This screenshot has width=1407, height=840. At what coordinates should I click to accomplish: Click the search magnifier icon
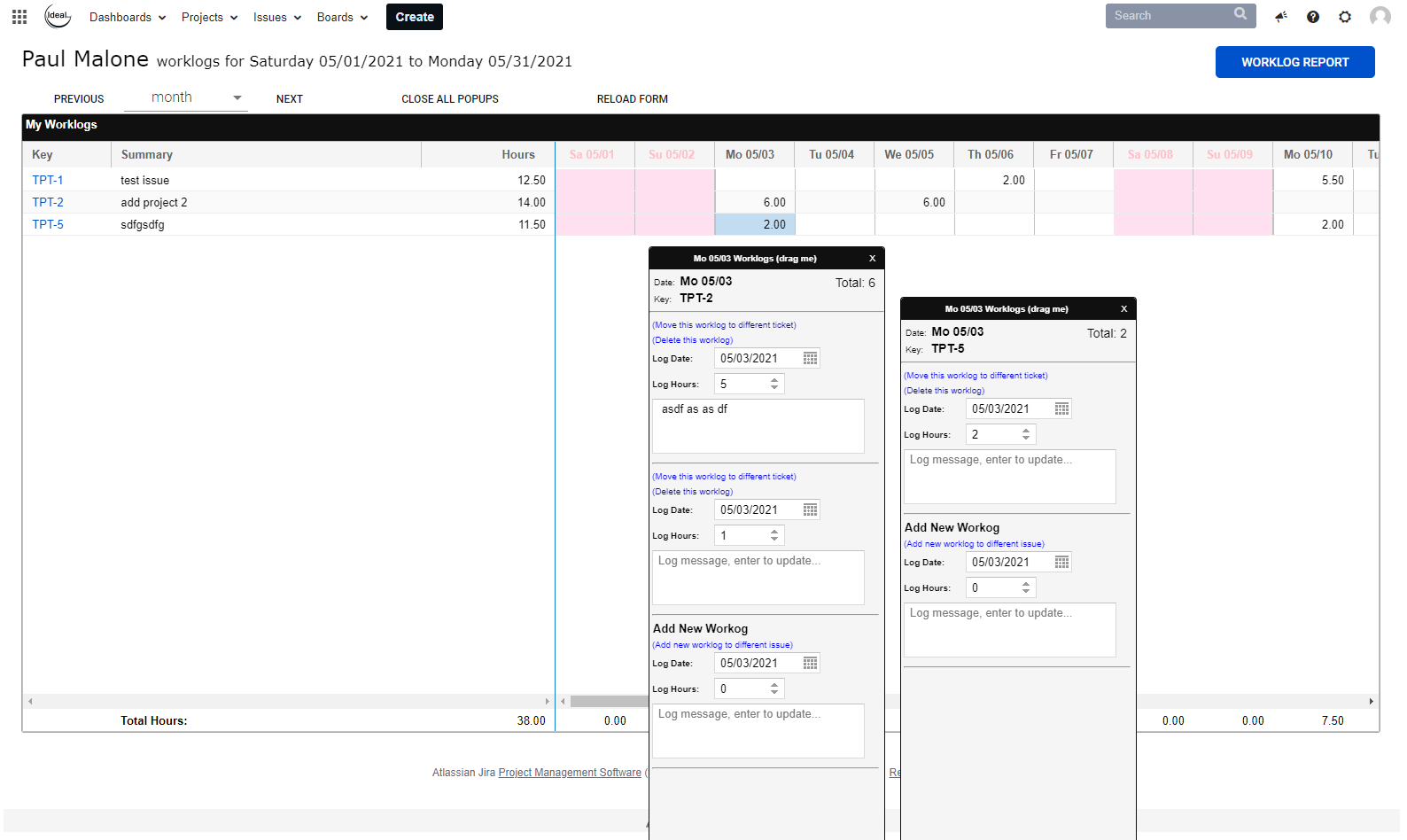point(1240,15)
